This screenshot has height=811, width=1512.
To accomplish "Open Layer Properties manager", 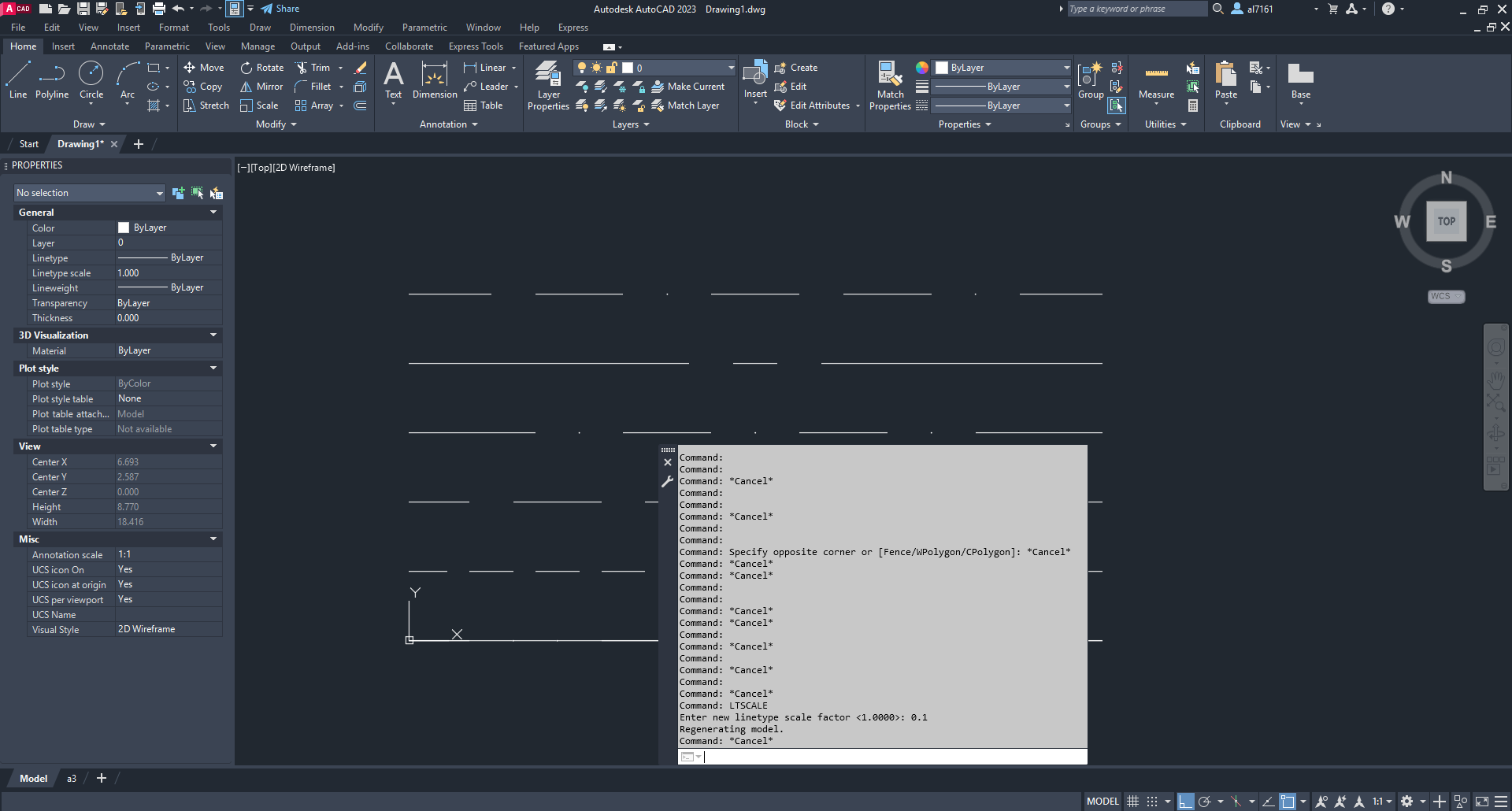I will [548, 85].
